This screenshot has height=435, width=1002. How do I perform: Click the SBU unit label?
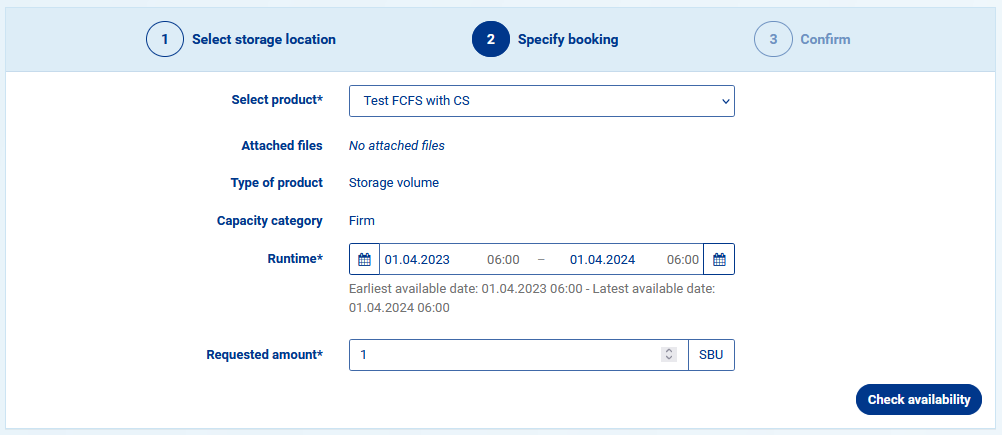pyautogui.click(x=711, y=355)
